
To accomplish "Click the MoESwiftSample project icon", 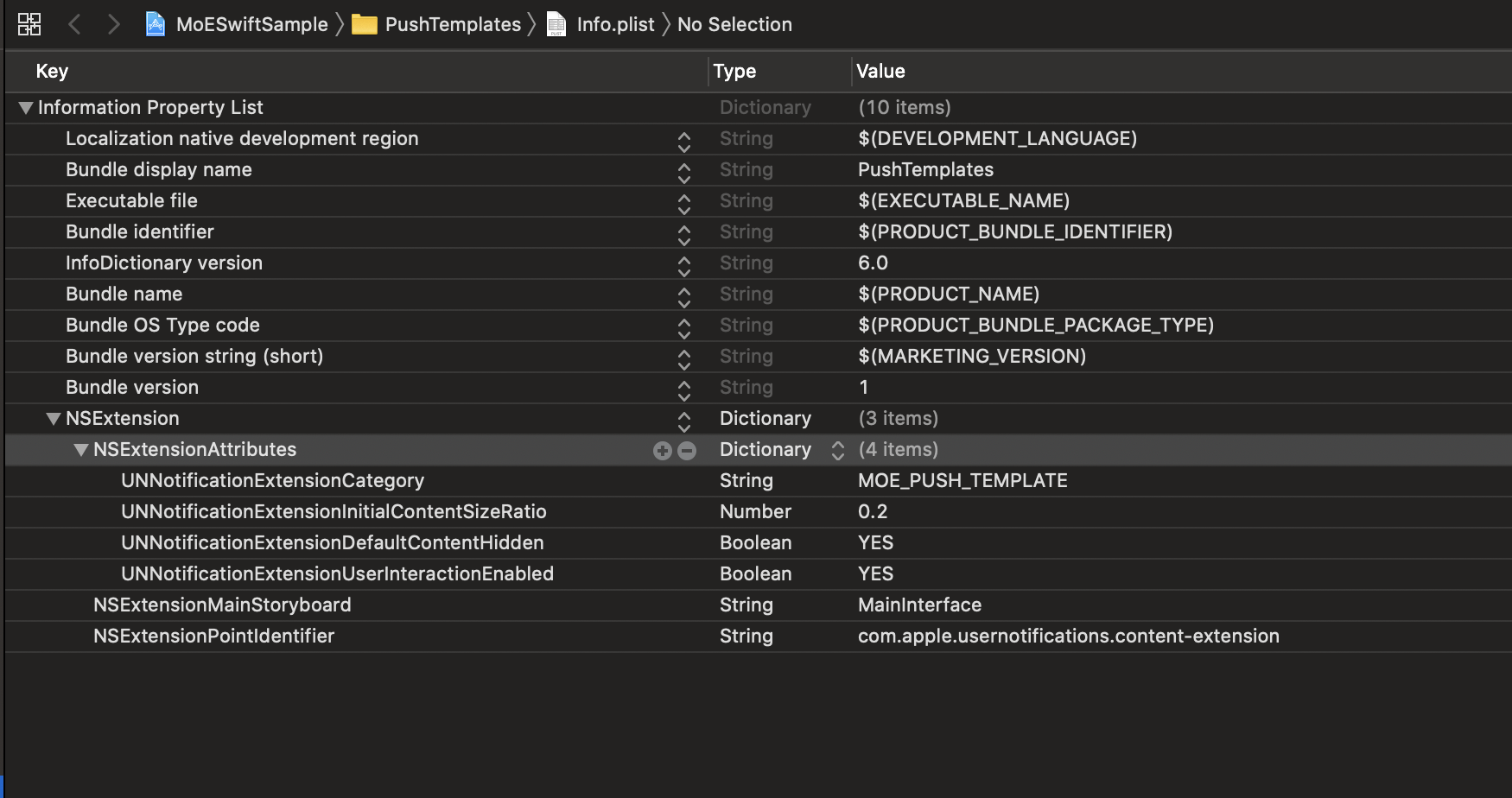I will coord(156,24).
